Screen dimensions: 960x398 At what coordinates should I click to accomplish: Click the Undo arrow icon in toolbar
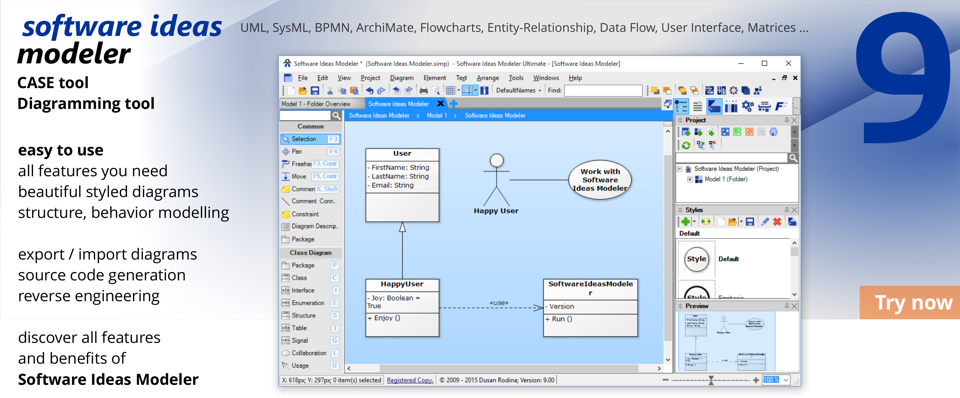pos(370,91)
